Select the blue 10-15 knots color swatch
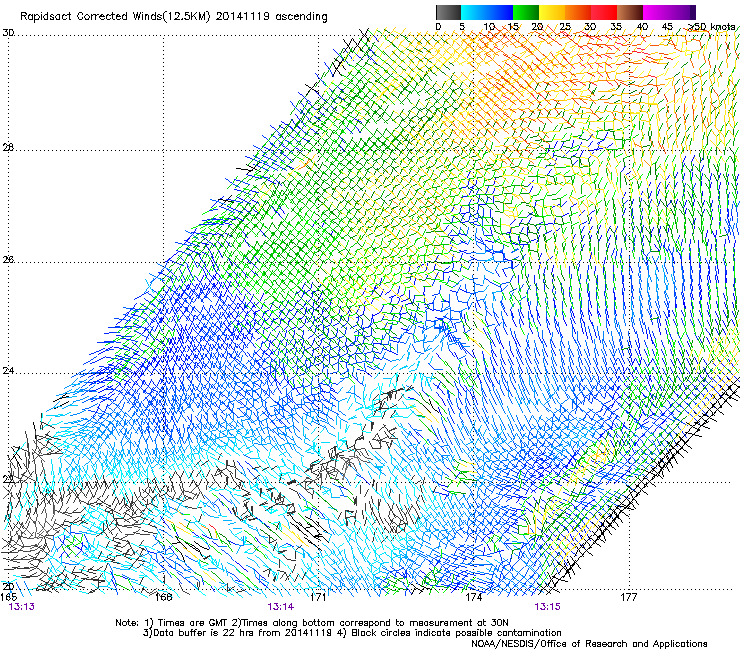740x650 pixels. pyautogui.click(x=500, y=12)
